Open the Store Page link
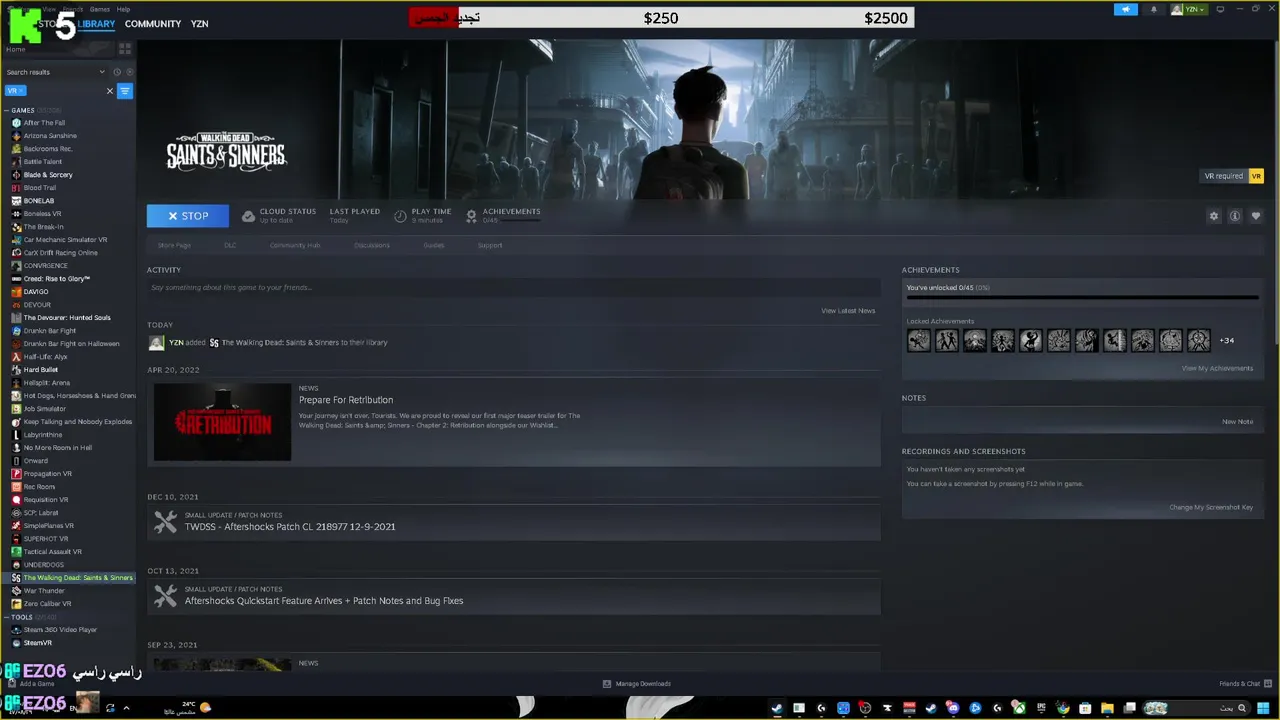1280x720 pixels. pyautogui.click(x=174, y=245)
